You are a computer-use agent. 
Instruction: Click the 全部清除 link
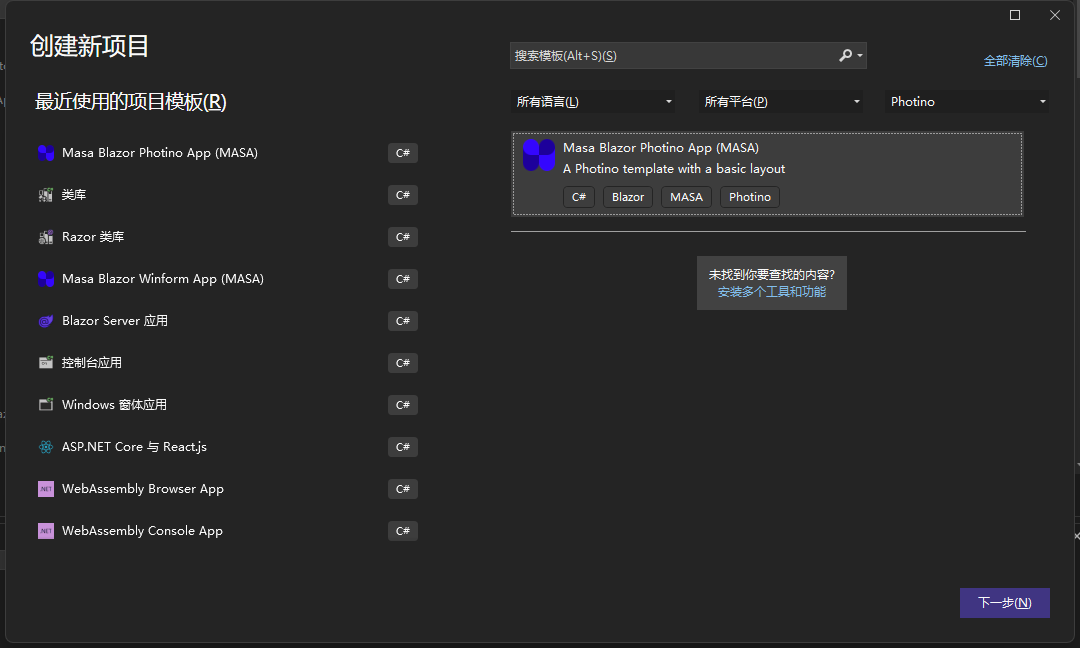tap(1016, 61)
